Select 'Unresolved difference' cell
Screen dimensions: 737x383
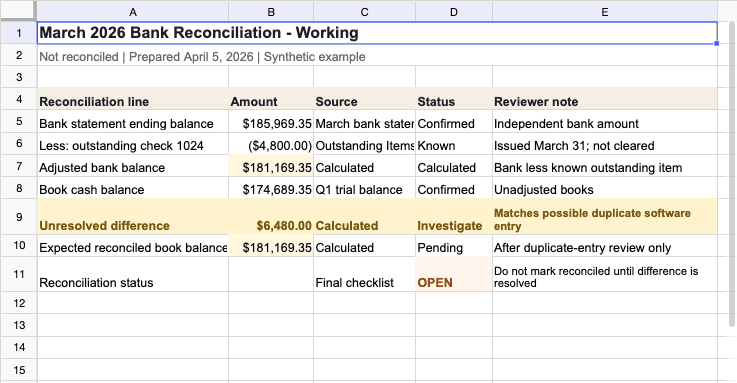[133, 217]
